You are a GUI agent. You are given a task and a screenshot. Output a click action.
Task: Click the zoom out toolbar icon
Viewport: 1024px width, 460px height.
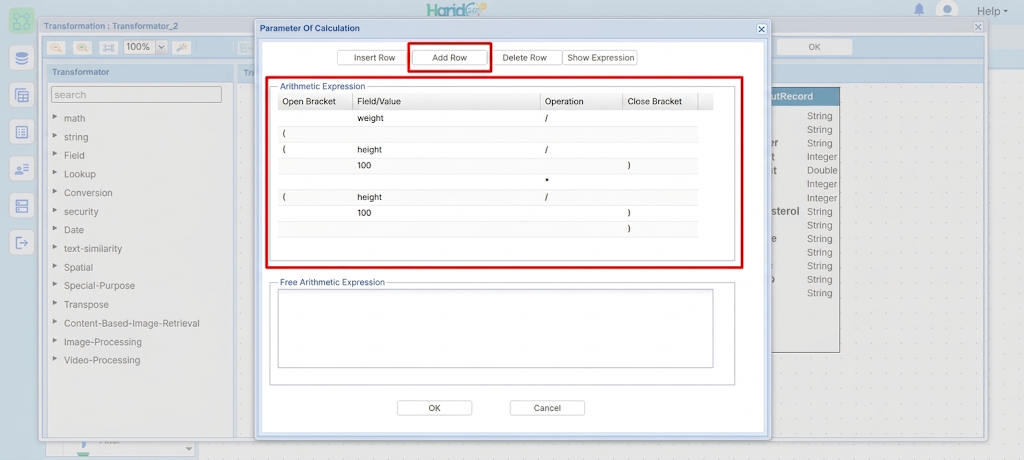[x=57, y=47]
